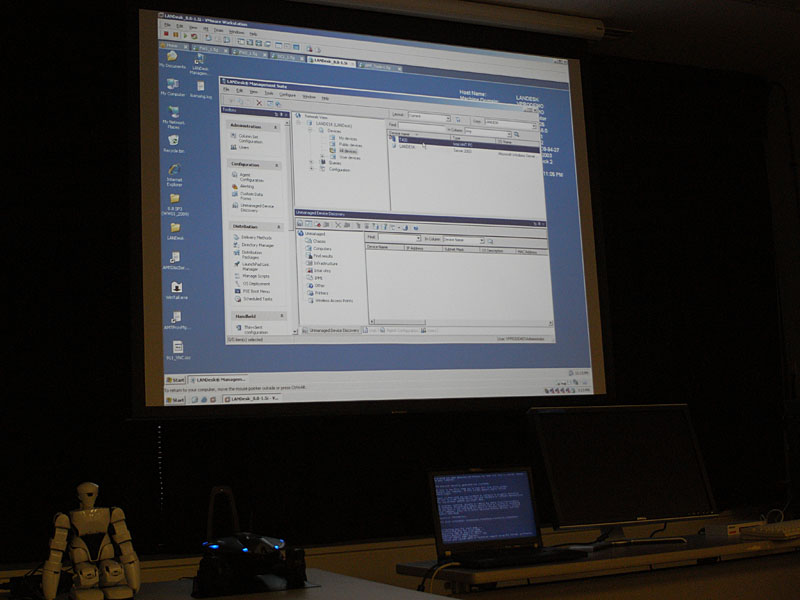This screenshot has height=600, width=800.
Task: Click VMware green power-on play button
Action: tap(185, 36)
